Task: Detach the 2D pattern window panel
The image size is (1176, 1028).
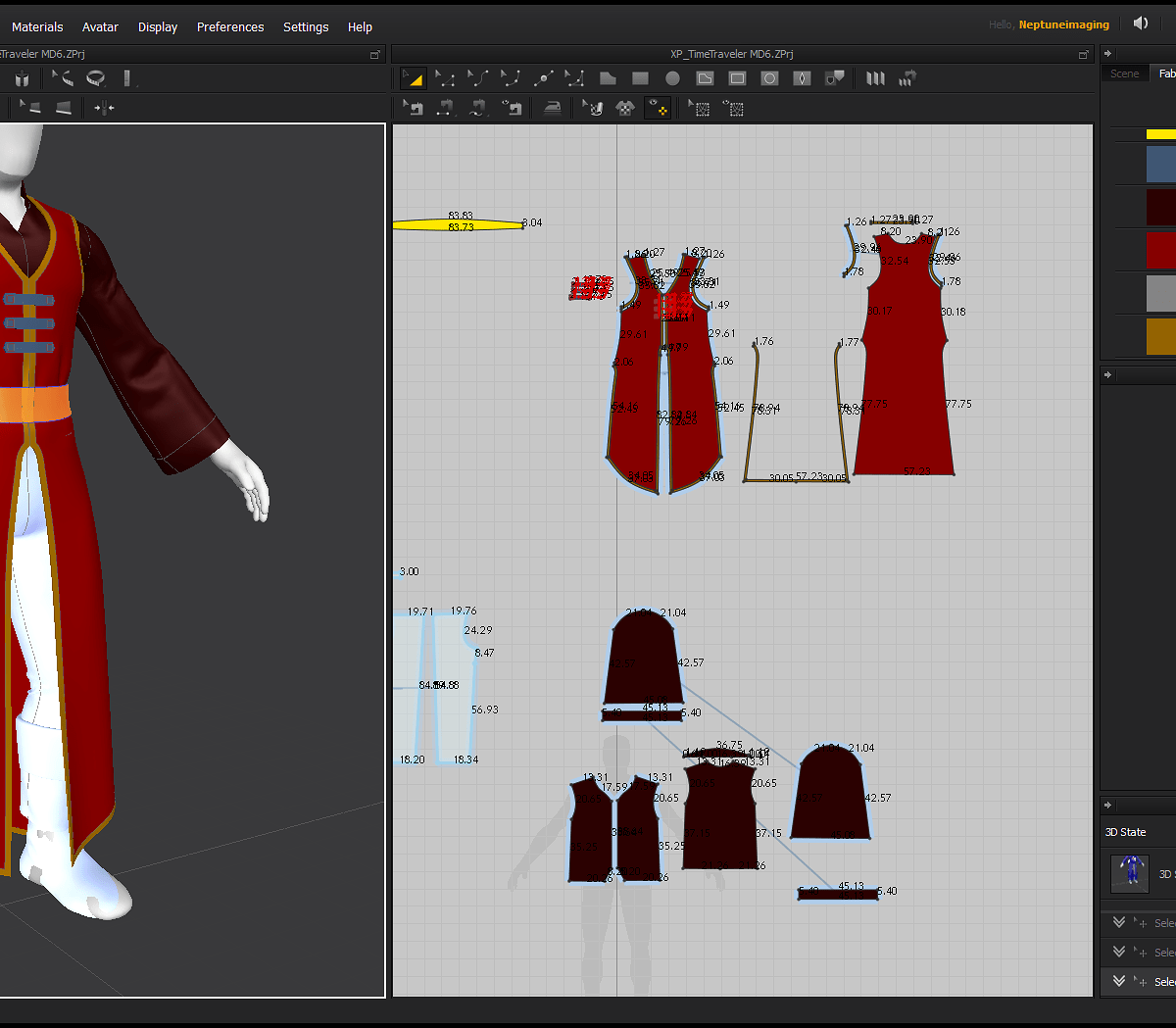Action: [x=1084, y=55]
